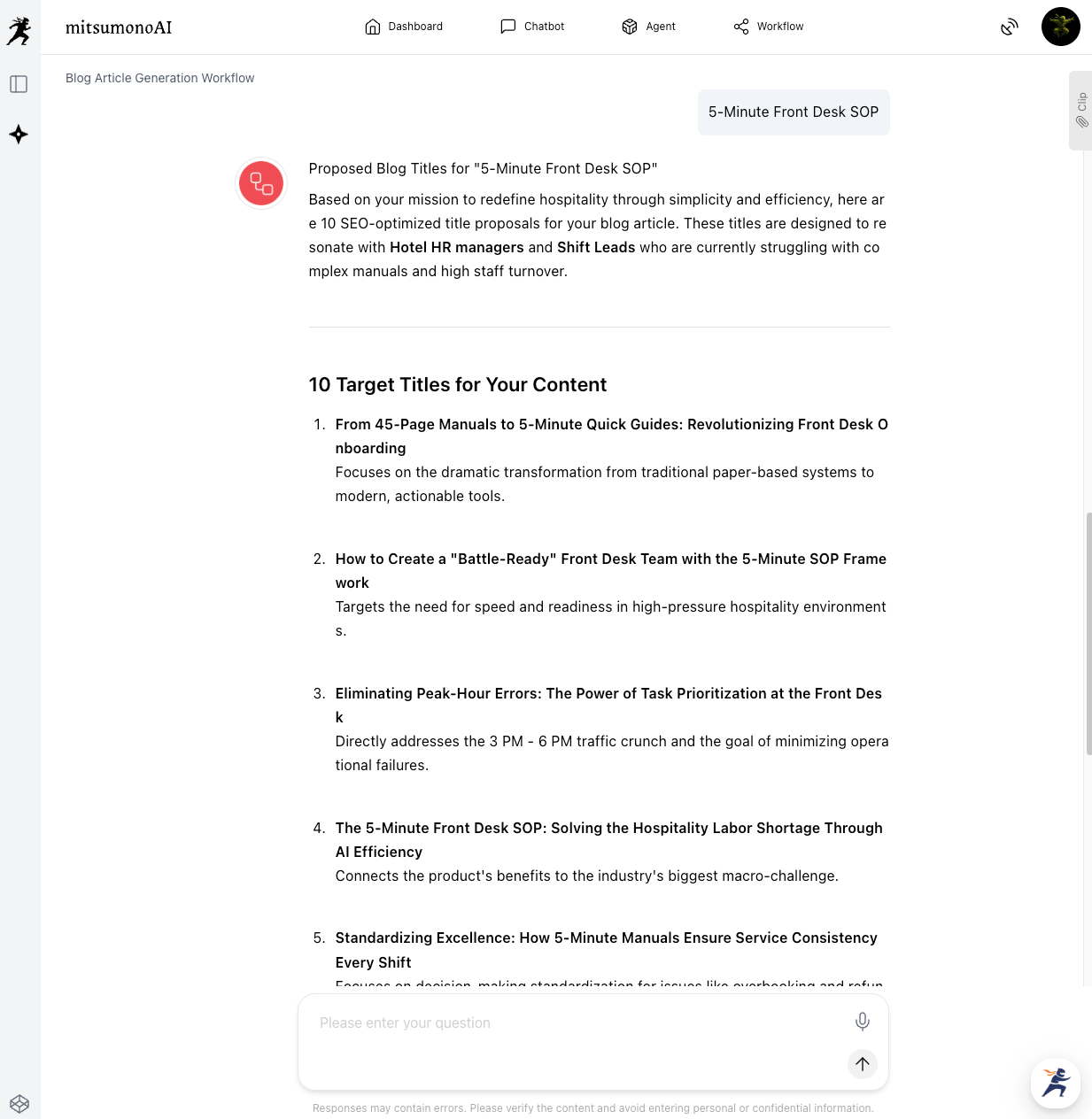Click the red workflow bot avatar
The image size is (1092, 1119).
[x=261, y=183]
